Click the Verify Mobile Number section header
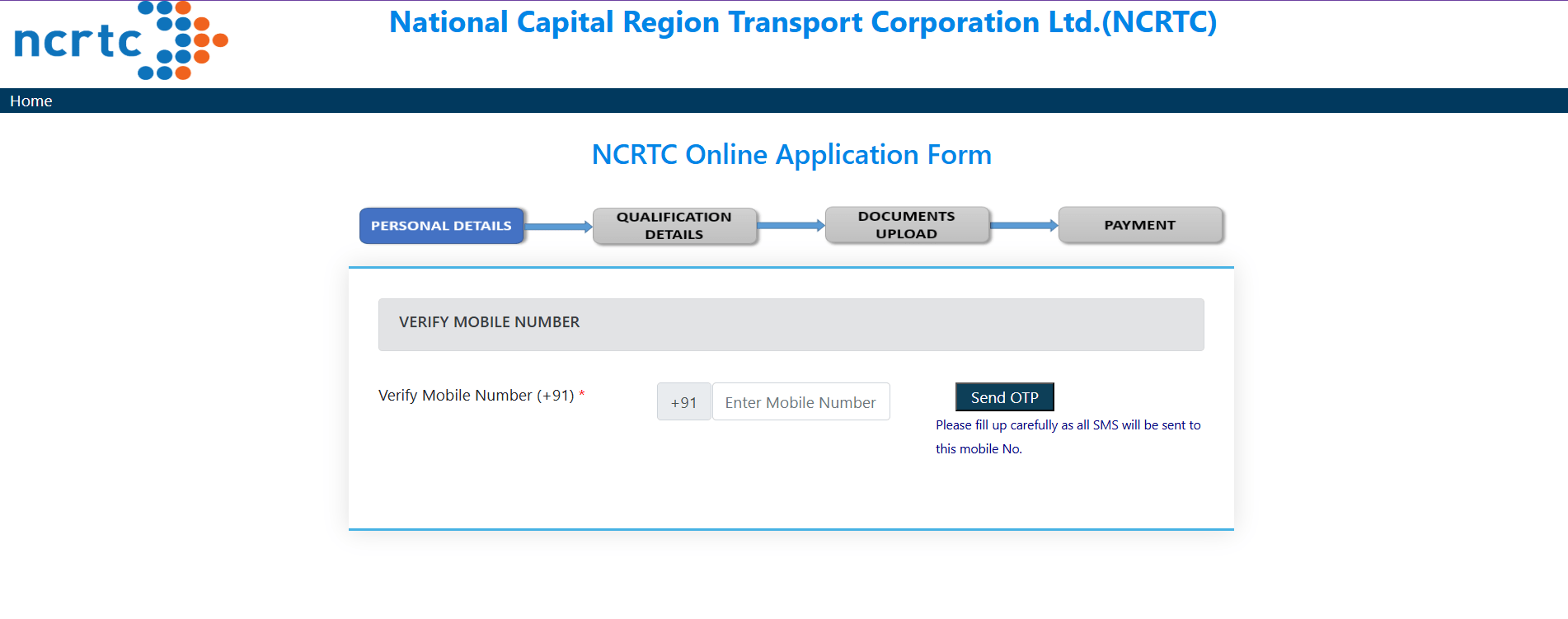Viewport: 1568px width, 619px height. point(489,322)
